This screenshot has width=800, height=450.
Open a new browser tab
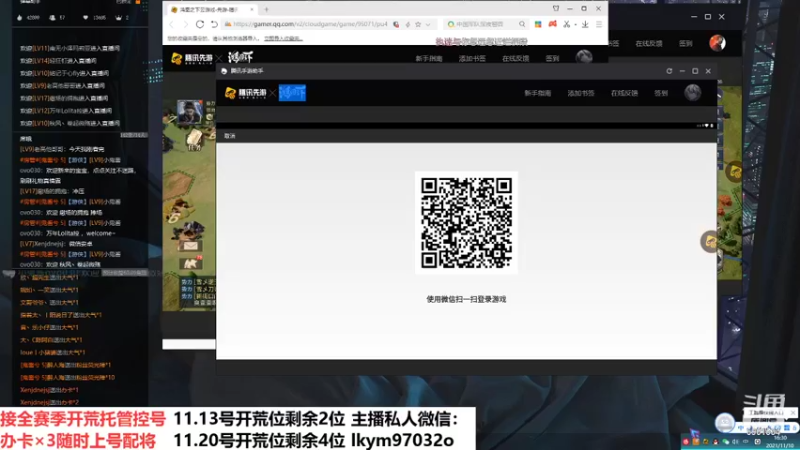click(x=266, y=9)
